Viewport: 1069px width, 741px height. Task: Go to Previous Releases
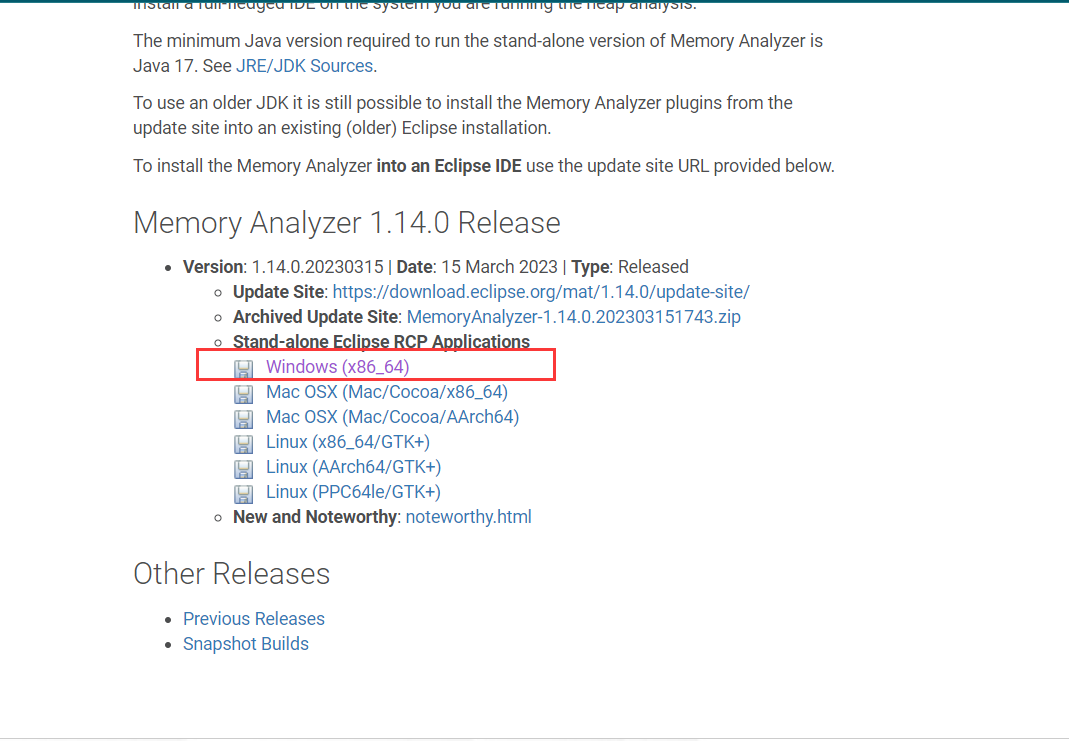pos(253,619)
